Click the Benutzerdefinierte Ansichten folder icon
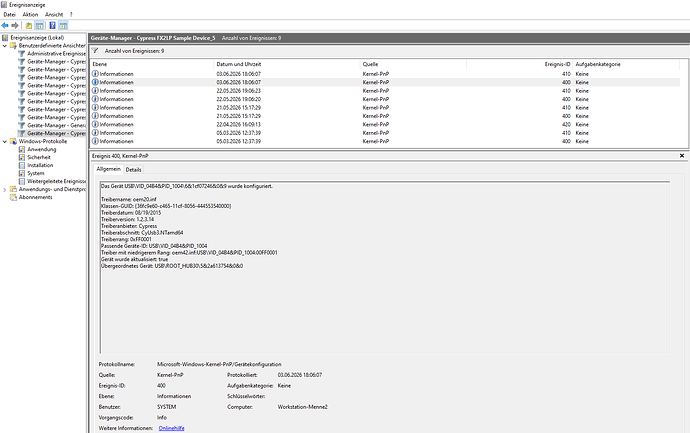The height and width of the screenshot is (433, 690). coord(14,46)
